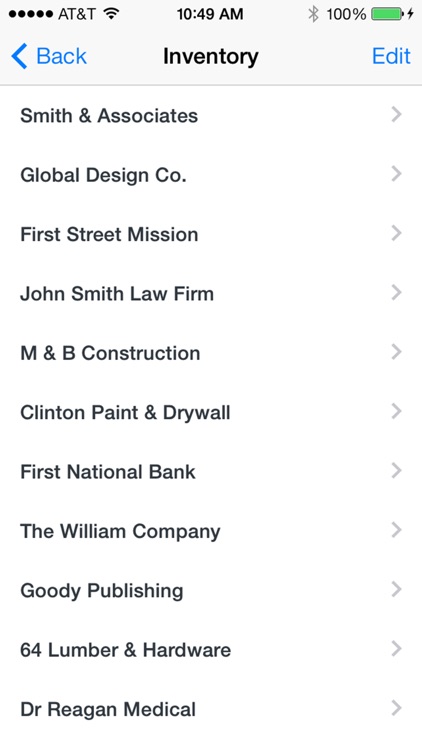This screenshot has height=750, width=422.
Task: Open chevron for Smith & Associates
Action: [x=396, y=115]
